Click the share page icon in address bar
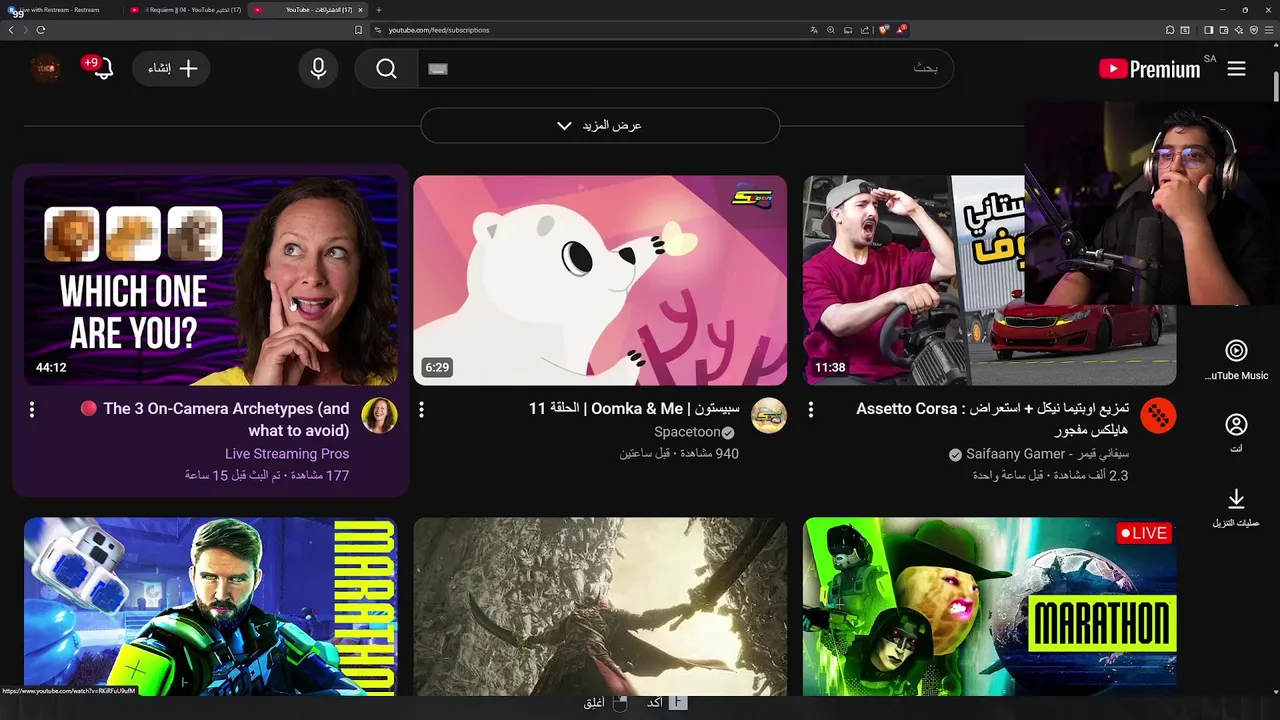Screen dimensions: 1280x720 pyautogui.click(x=865, y=30)
